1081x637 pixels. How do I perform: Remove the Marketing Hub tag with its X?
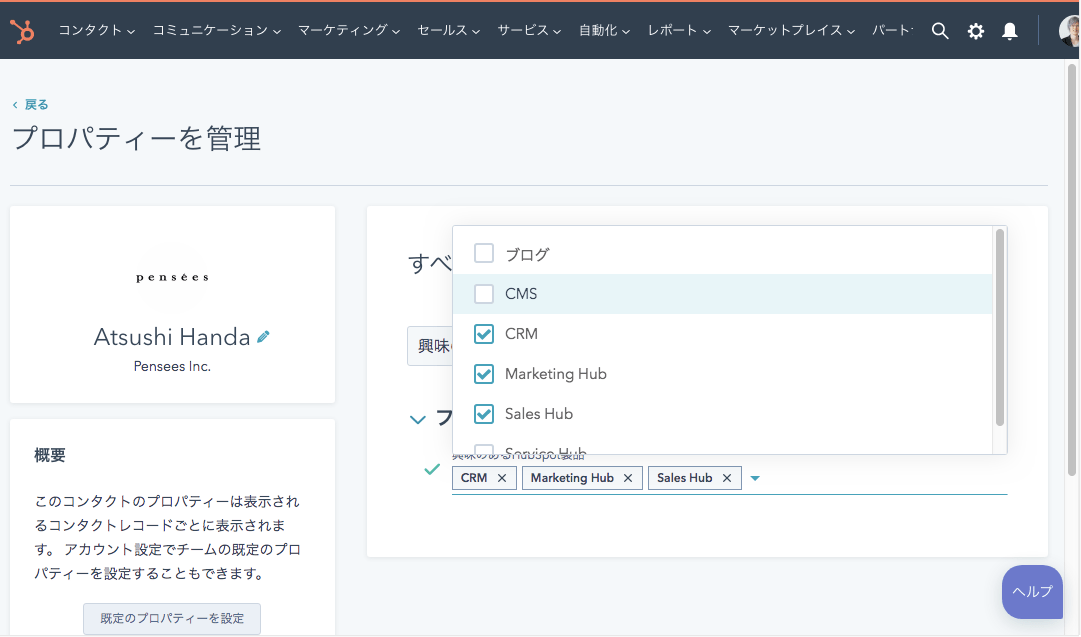pos(628,478)
